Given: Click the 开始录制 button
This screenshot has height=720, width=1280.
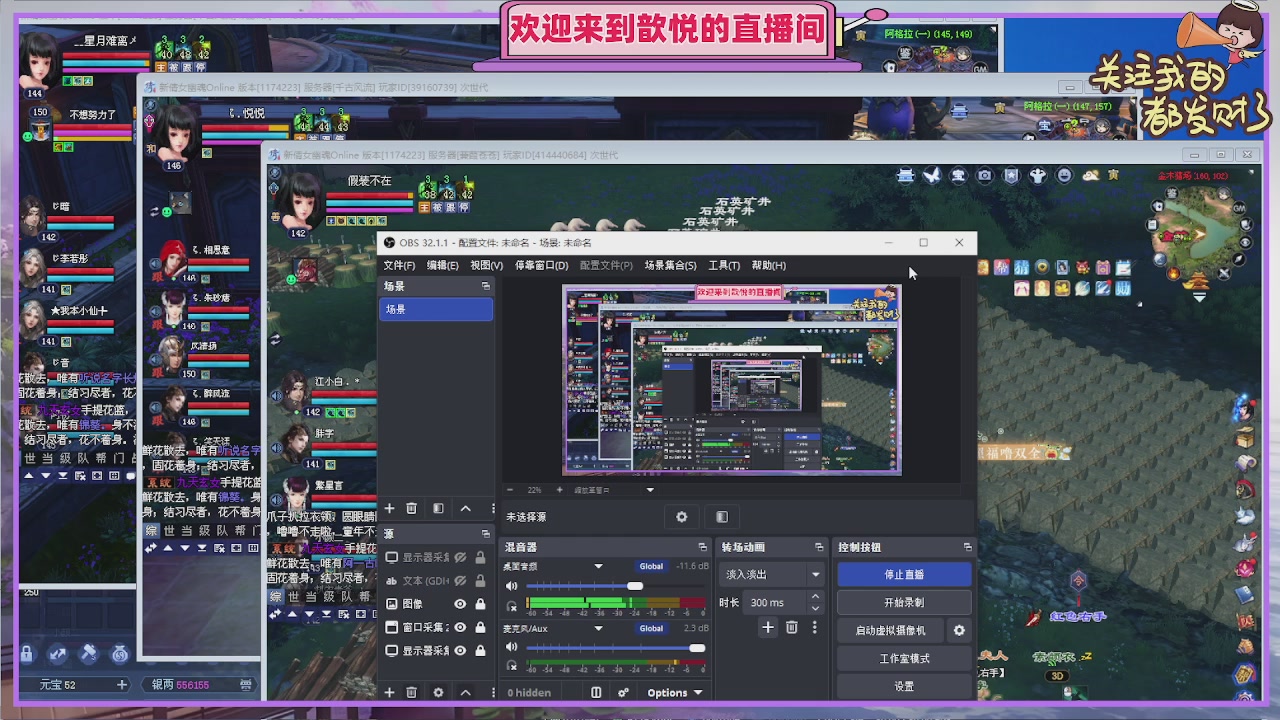Looking at the screenshot, I should pos(904,603).
